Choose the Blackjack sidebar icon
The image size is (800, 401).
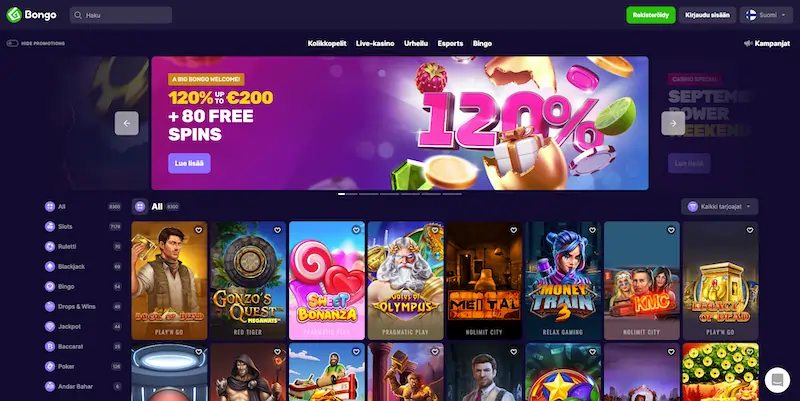(49, 266)
